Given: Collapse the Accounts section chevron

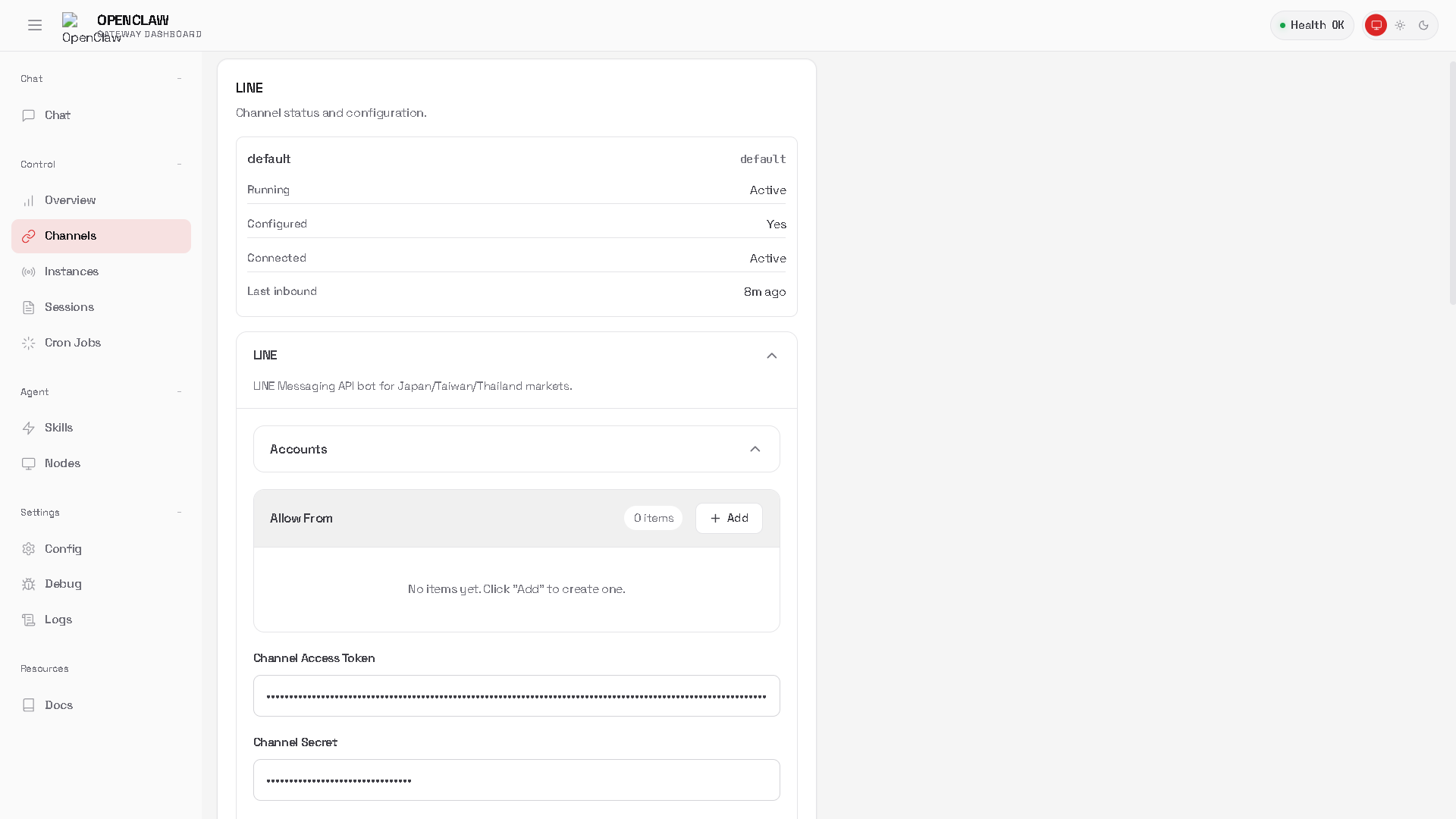Looking at the screenshot, I should click(755, 449).
